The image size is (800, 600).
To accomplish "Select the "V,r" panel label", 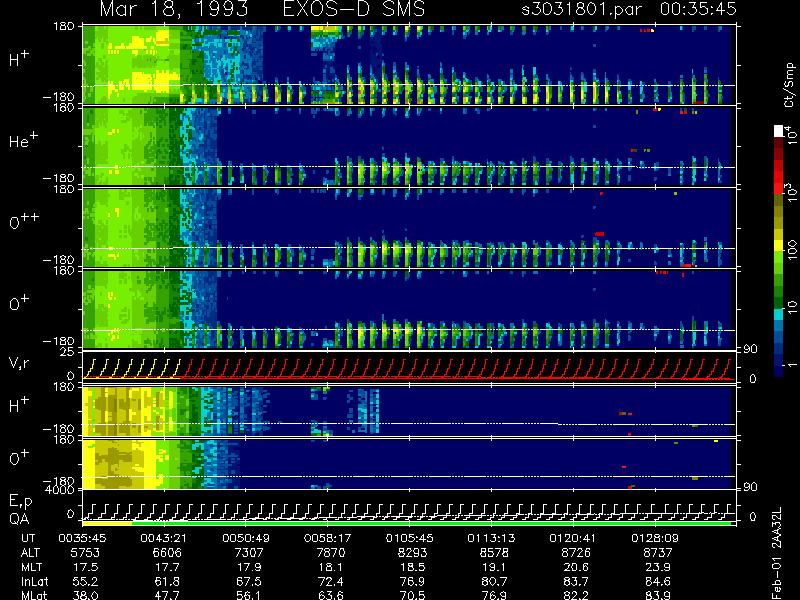I will [x=19, y=363].
